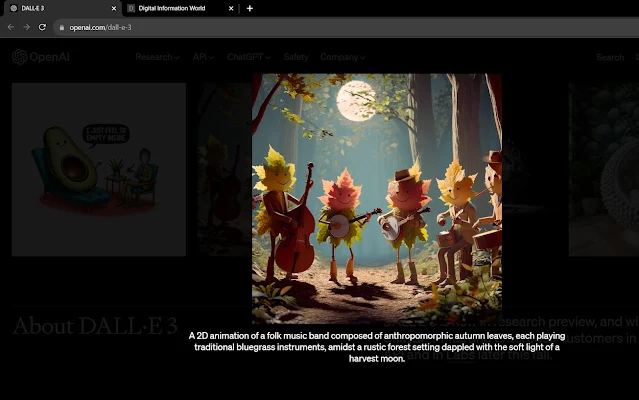Click the lock icon in the address bar
639x400 pixels.
point(62,28)
